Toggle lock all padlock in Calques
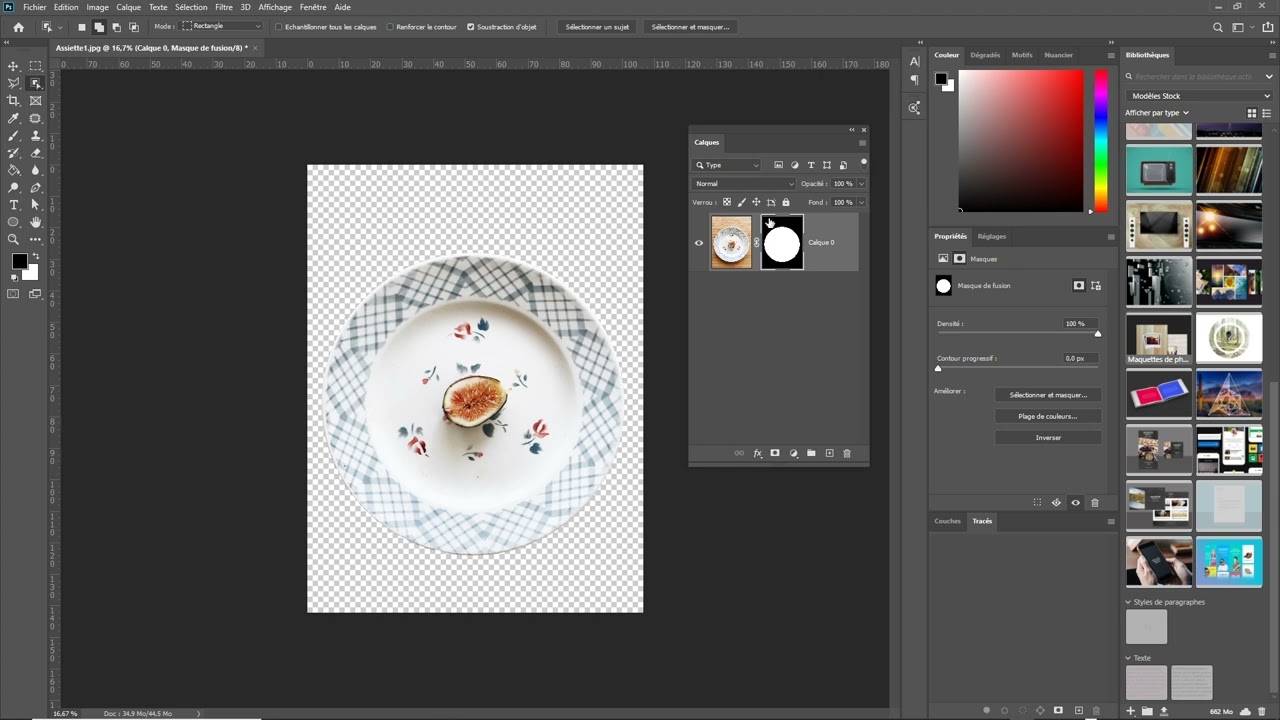The image size is (1280, 720). [785, 202]
